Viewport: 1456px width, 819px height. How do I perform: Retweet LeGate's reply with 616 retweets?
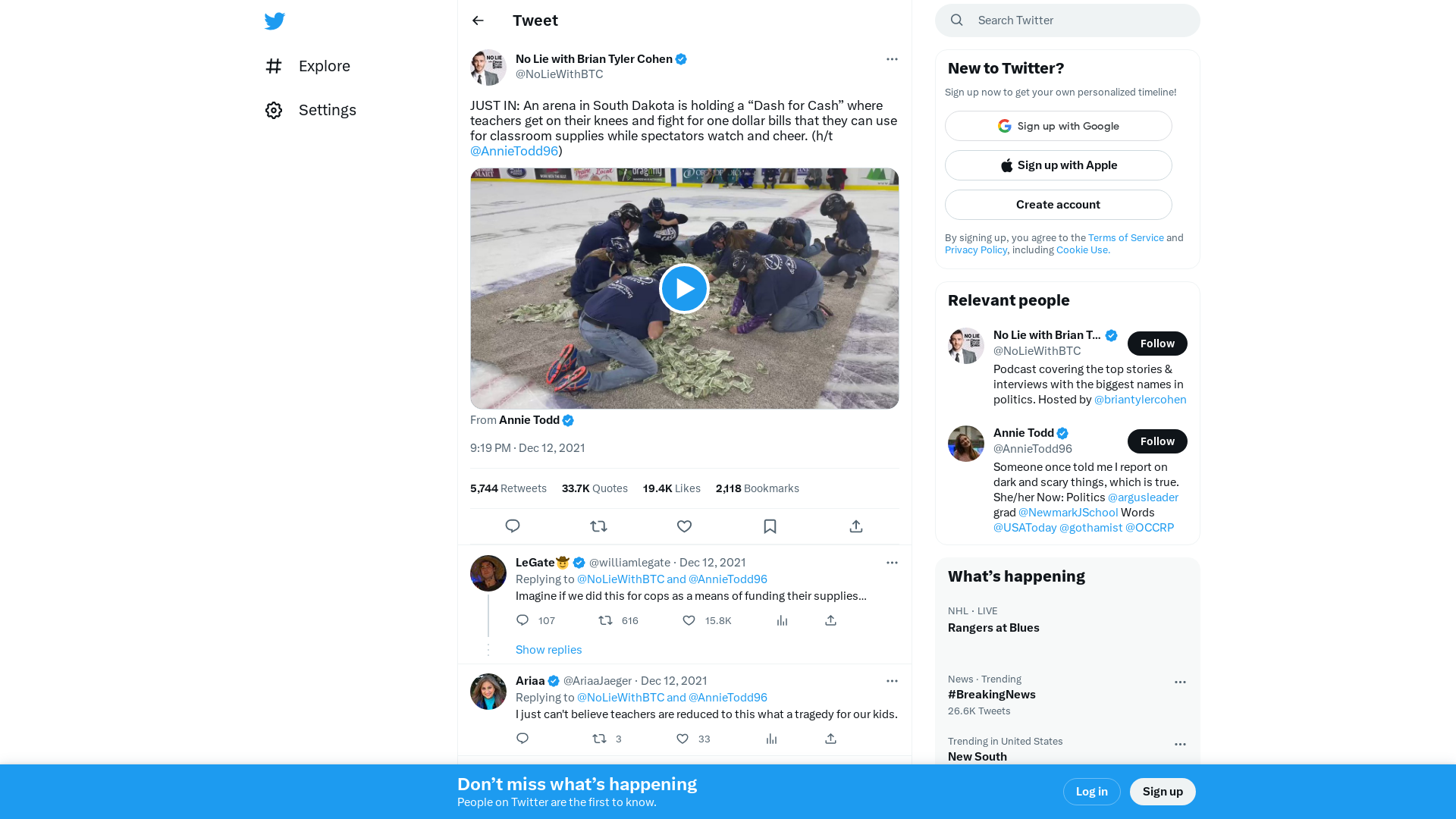click(605, 620)
